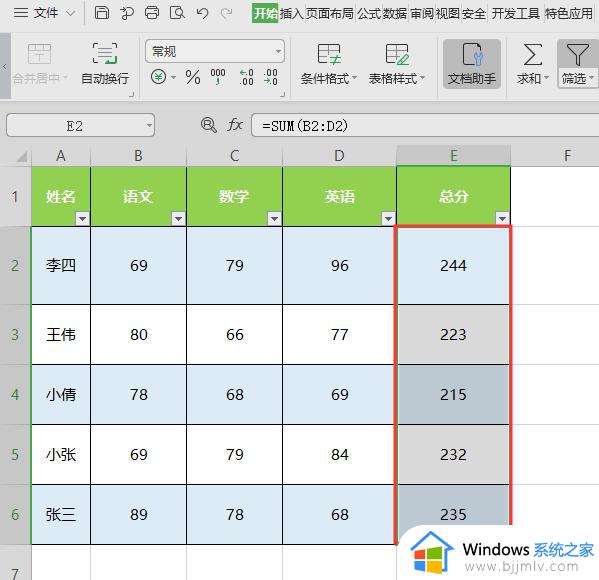599x580 pixels.
Task: Toggle 自动换行 wrap text
Action: click(105, 63)
